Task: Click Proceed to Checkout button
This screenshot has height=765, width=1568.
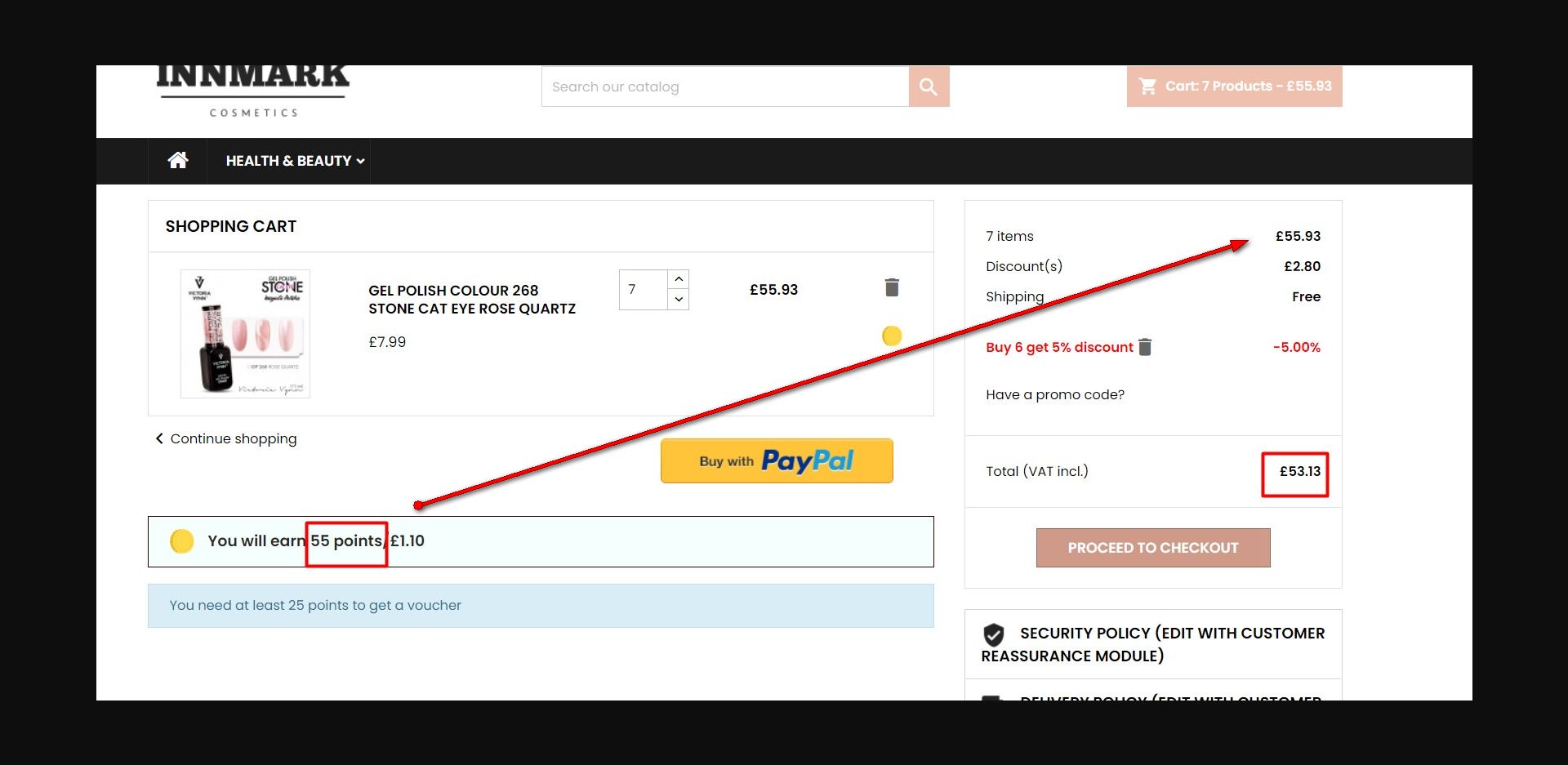Action: tap(1153, 548)
